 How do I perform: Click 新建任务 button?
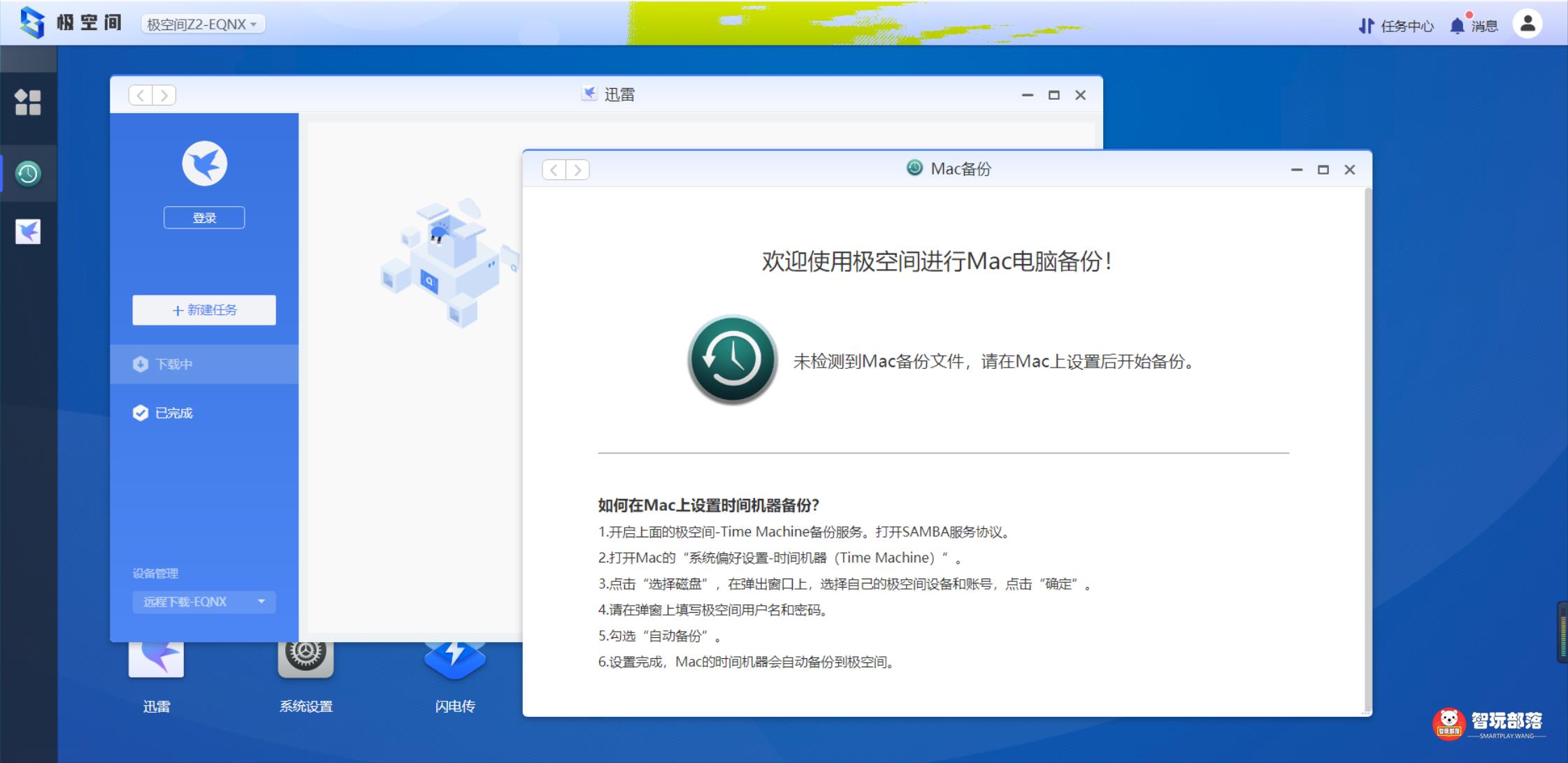click(204, 310)
